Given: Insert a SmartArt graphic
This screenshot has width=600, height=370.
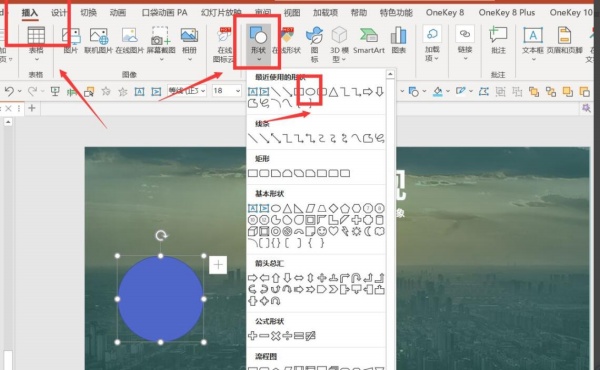Looking at the screenshot, I should pyautogui.click(x=368, y=41).
